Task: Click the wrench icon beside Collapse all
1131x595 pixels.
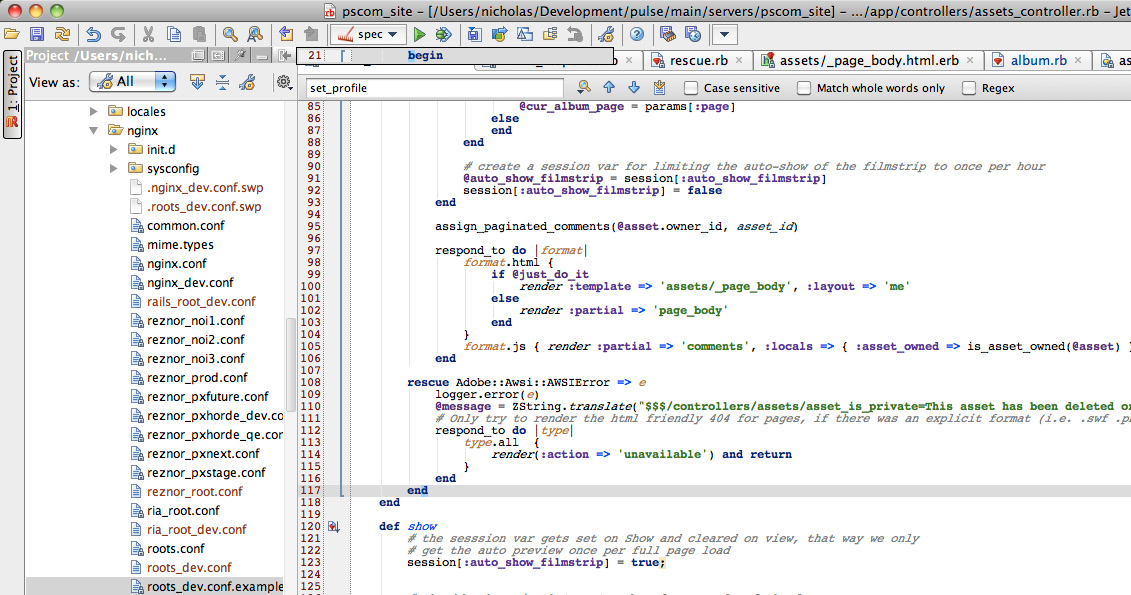Action: 247,82
